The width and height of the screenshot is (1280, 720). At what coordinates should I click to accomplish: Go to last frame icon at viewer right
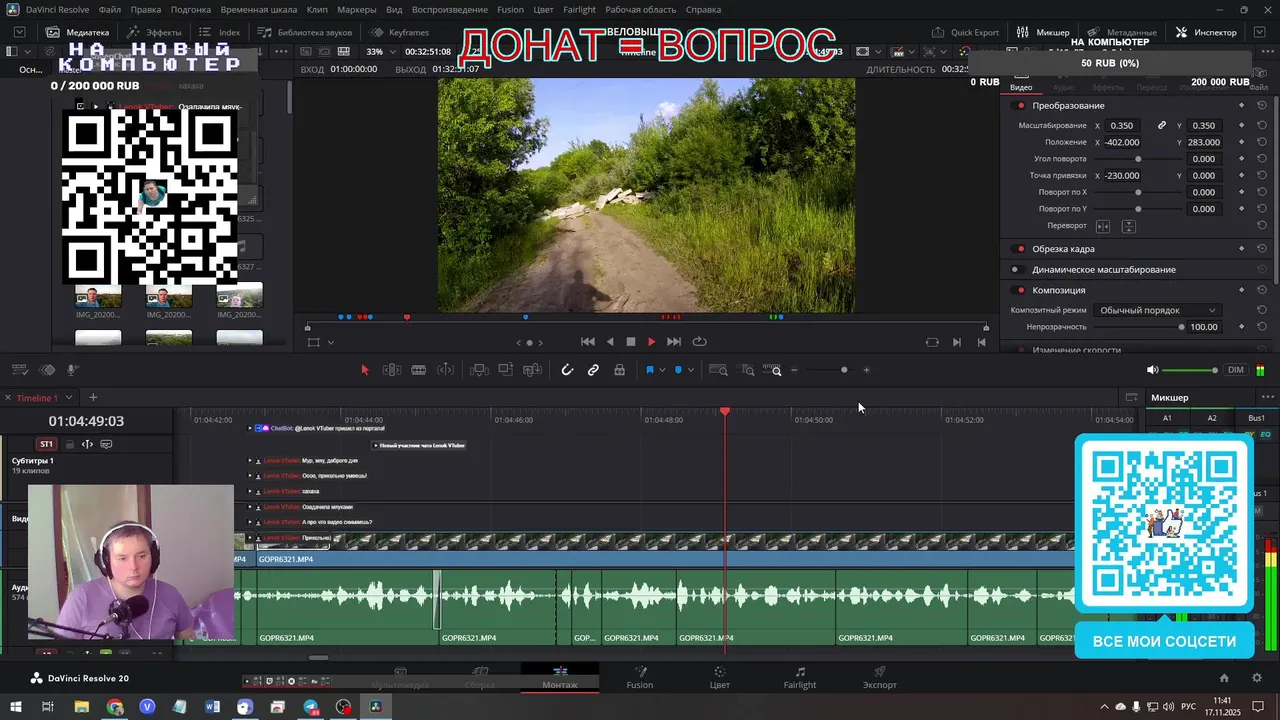coord(981,342)
